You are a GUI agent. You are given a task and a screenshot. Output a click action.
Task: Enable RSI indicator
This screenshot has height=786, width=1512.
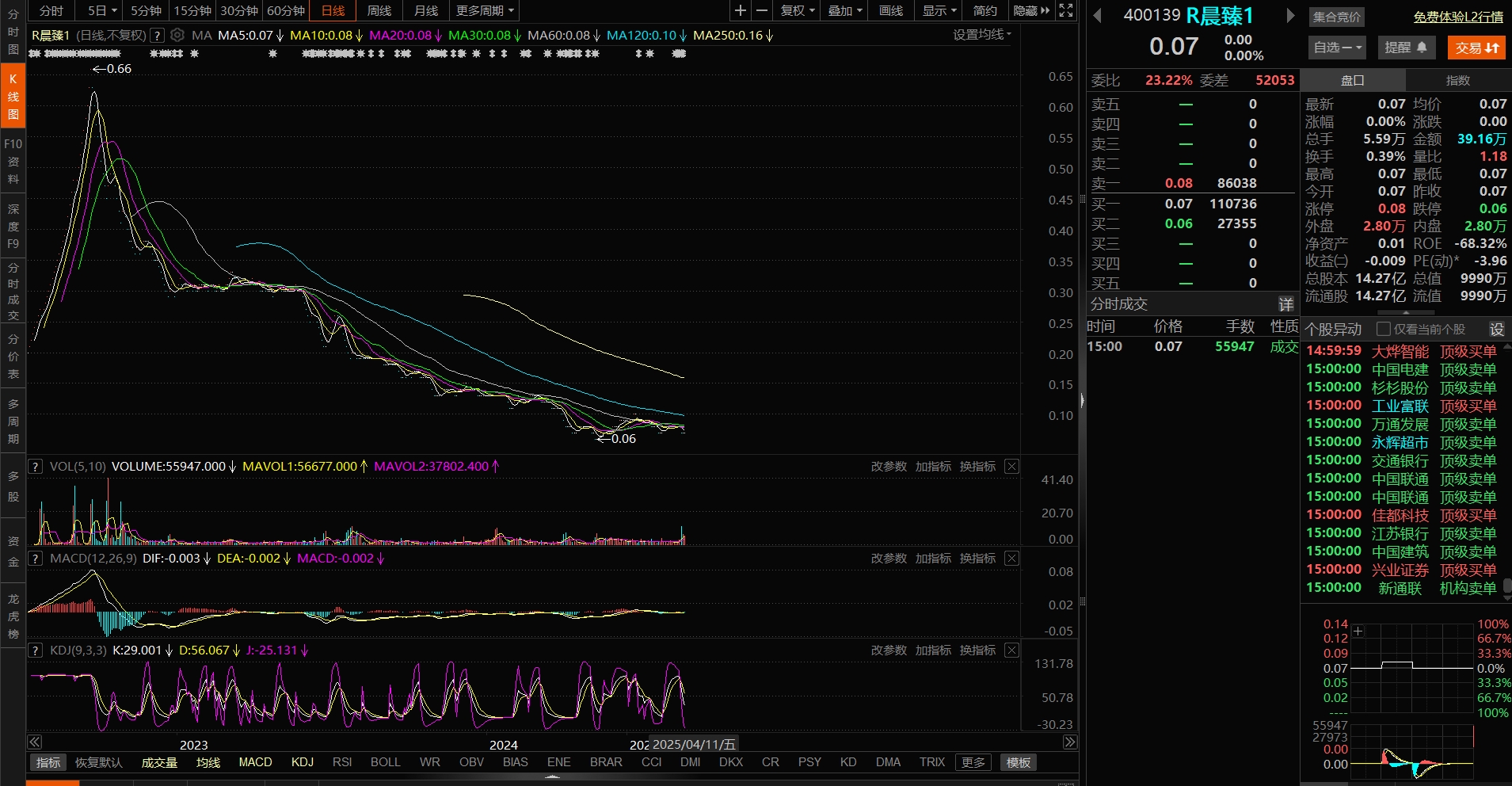[x=342, y=762]
